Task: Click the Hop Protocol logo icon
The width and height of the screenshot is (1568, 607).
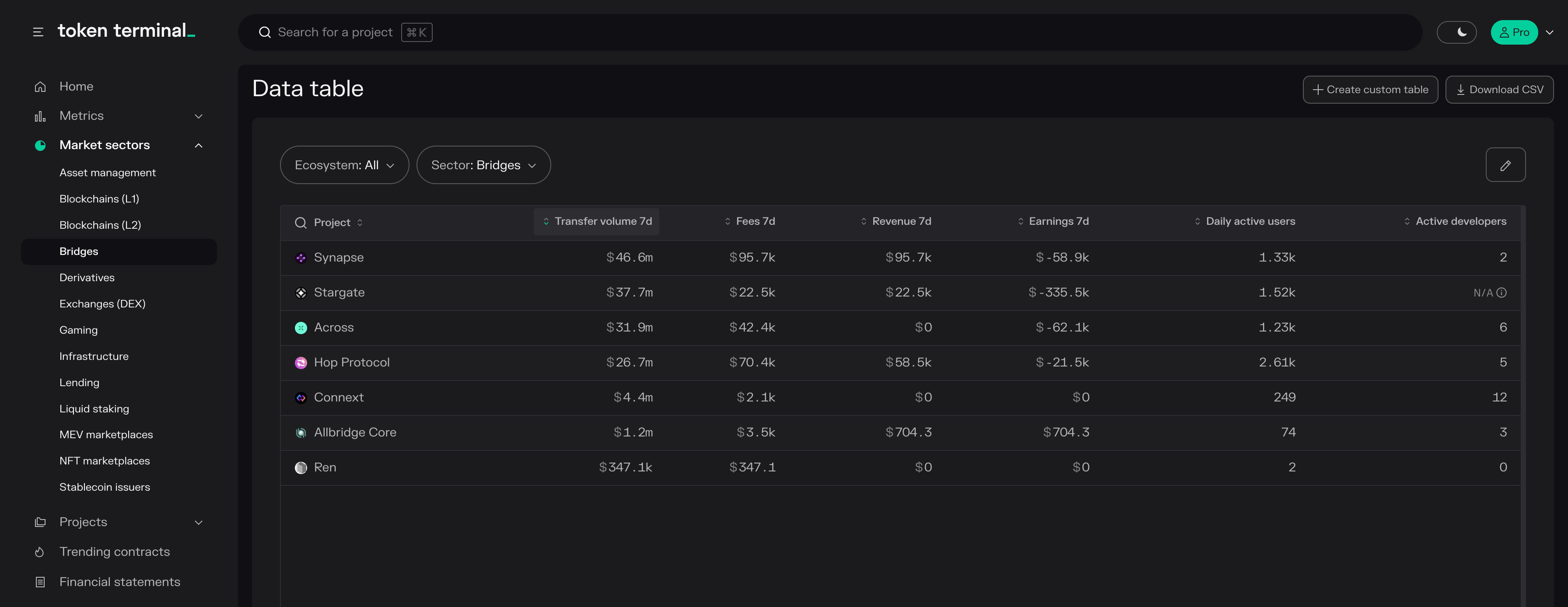Action: click(x=301, y=363)
